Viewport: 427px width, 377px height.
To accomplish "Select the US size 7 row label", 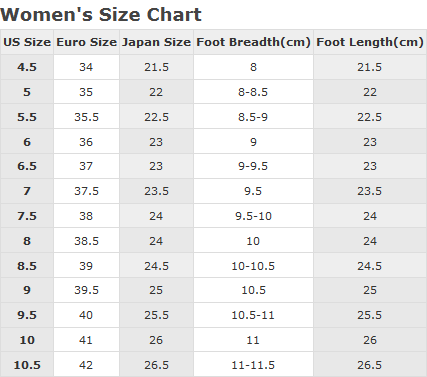I will tap(27, 191).
